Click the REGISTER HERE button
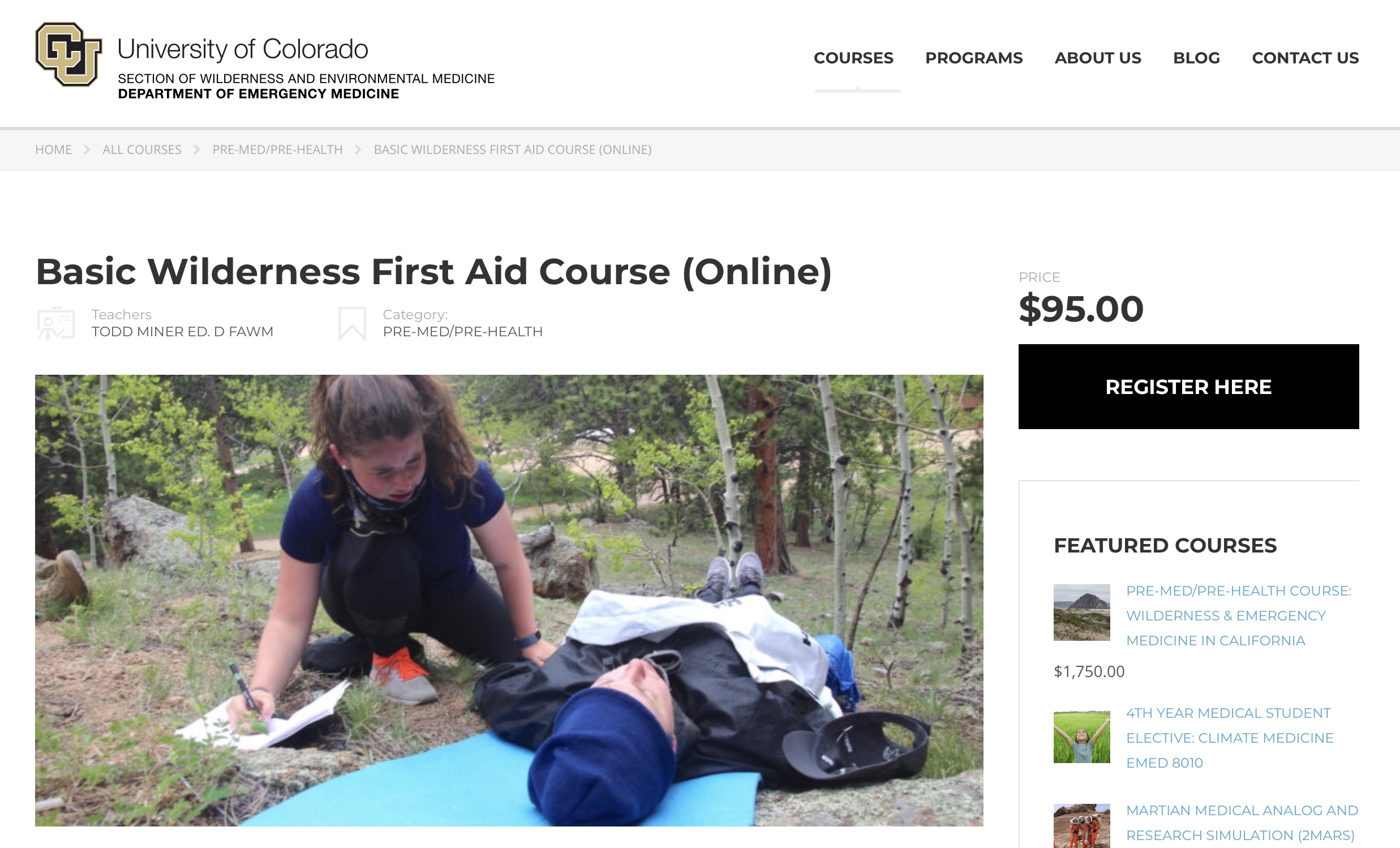 tap(1188, 387)
